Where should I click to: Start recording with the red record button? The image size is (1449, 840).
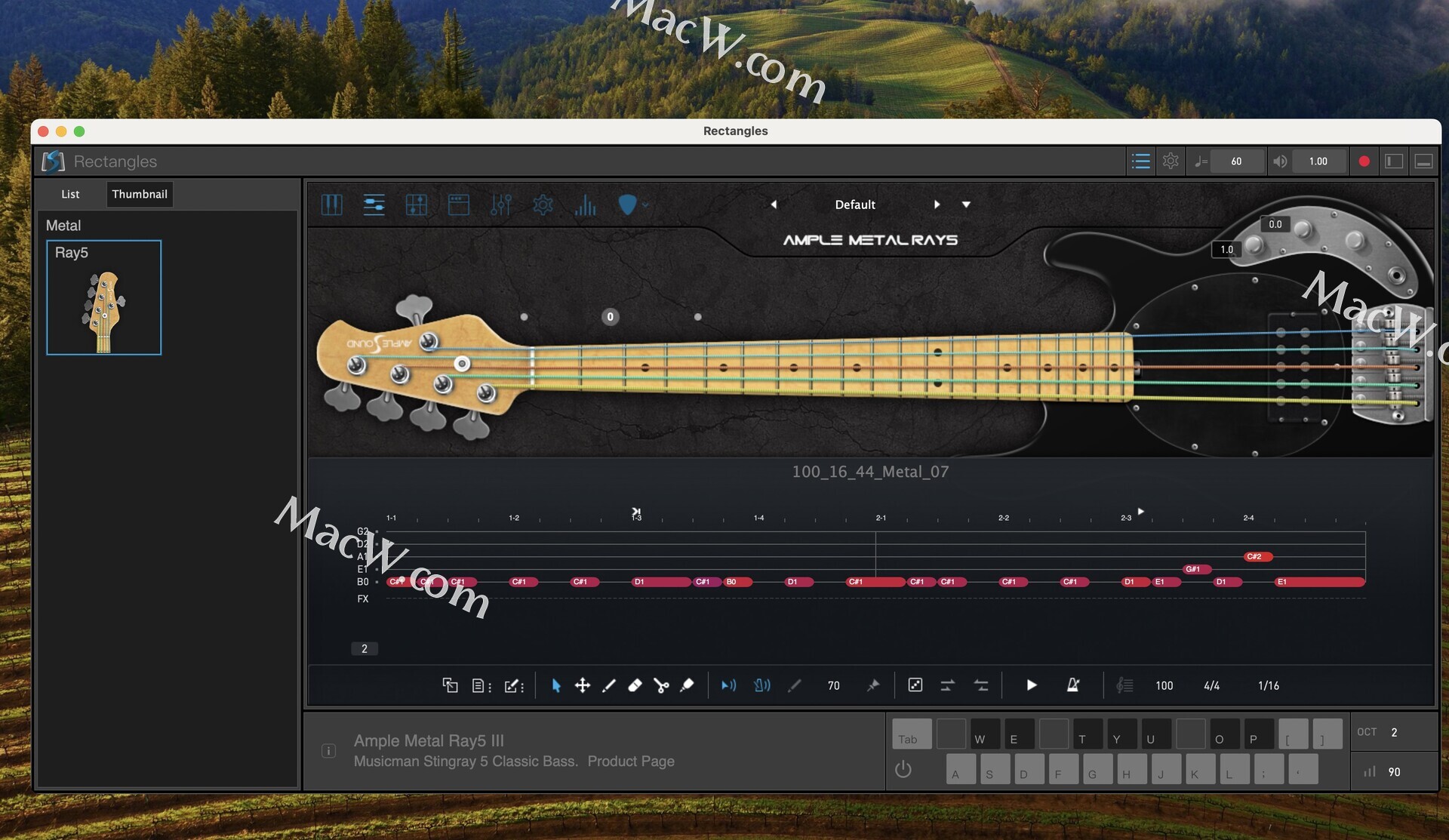point(1364,161)
